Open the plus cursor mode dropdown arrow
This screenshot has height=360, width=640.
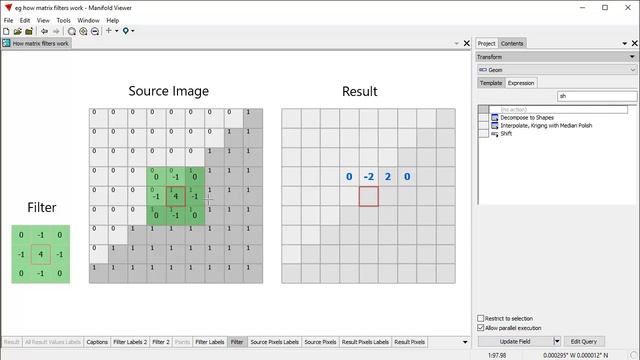(116, 31)
